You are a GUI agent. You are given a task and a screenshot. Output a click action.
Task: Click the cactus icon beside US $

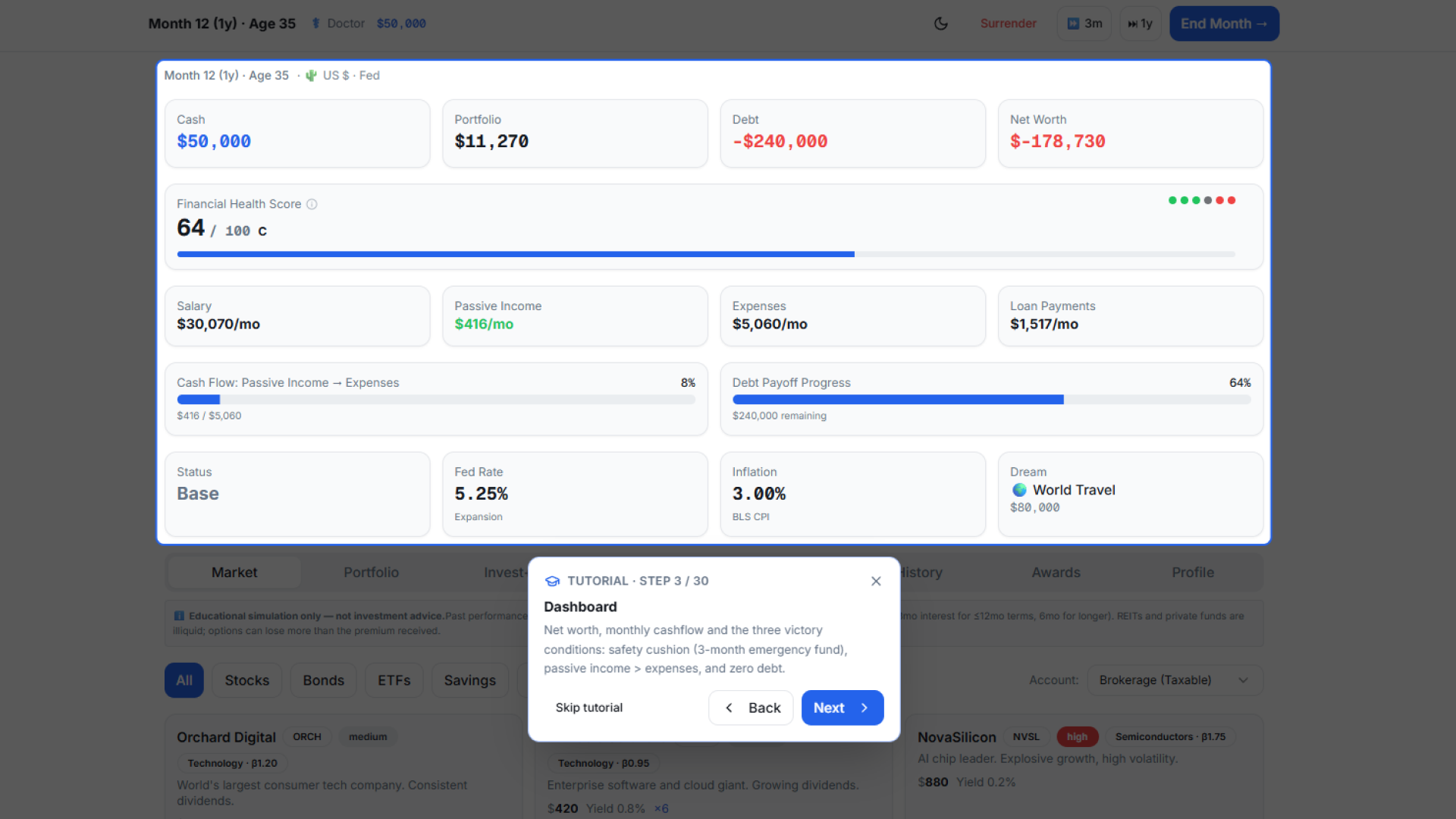coord(311,75)
